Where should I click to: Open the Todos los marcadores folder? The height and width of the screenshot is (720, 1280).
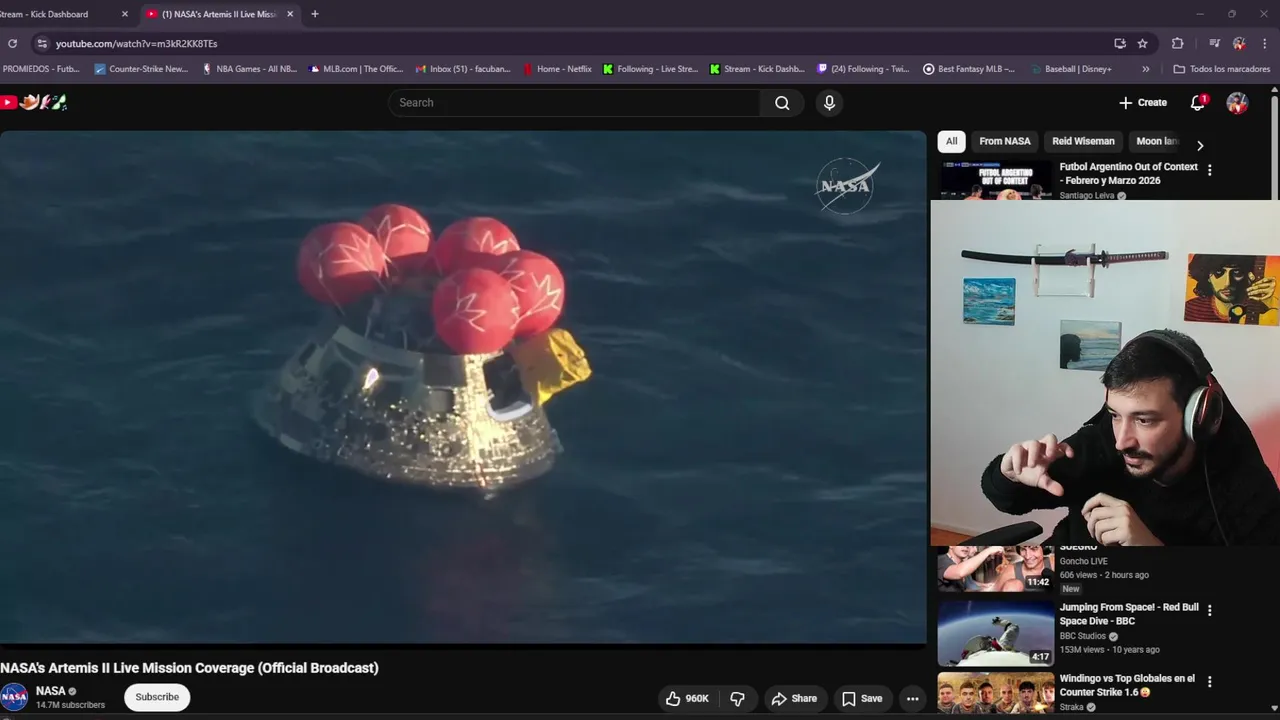(1222, 69)
